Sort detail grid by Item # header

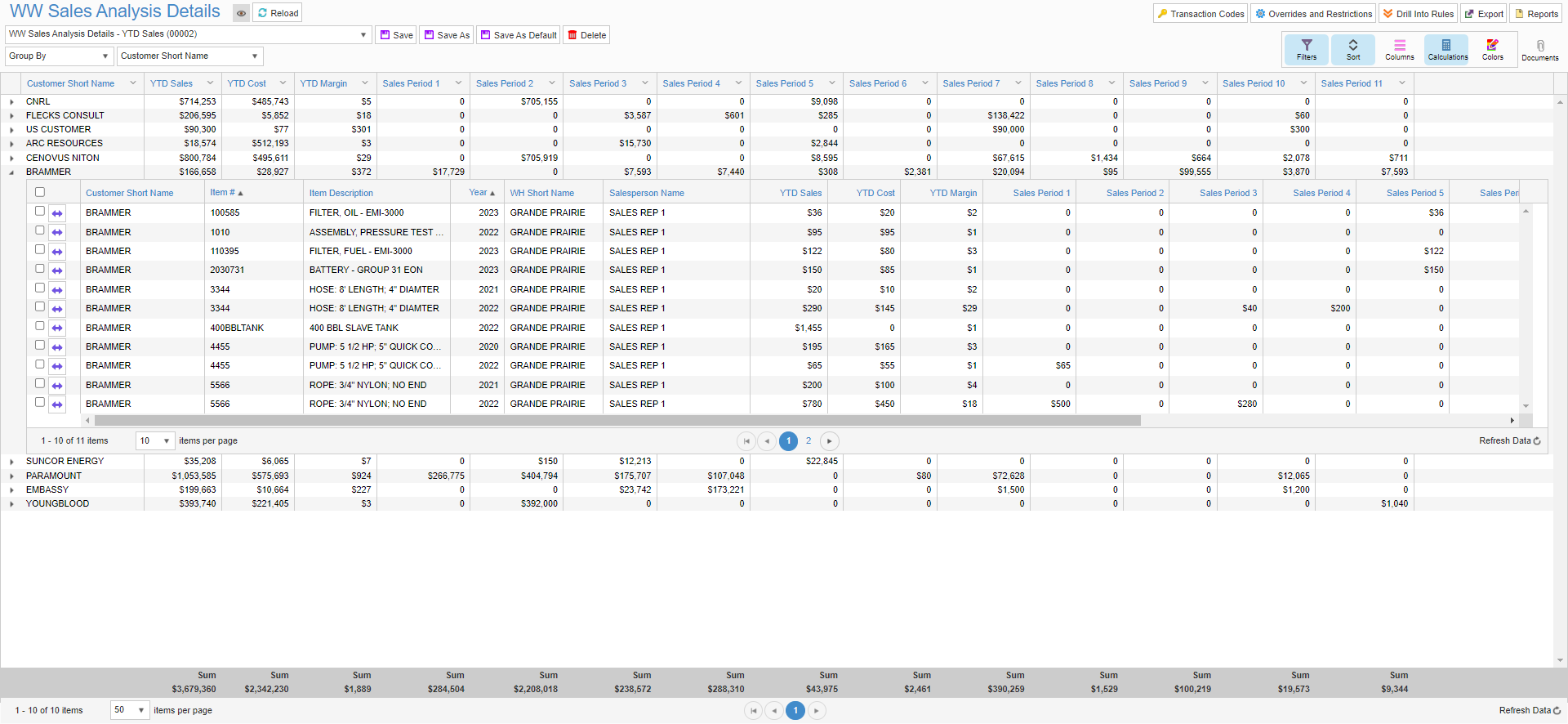[x=226, y=193]
